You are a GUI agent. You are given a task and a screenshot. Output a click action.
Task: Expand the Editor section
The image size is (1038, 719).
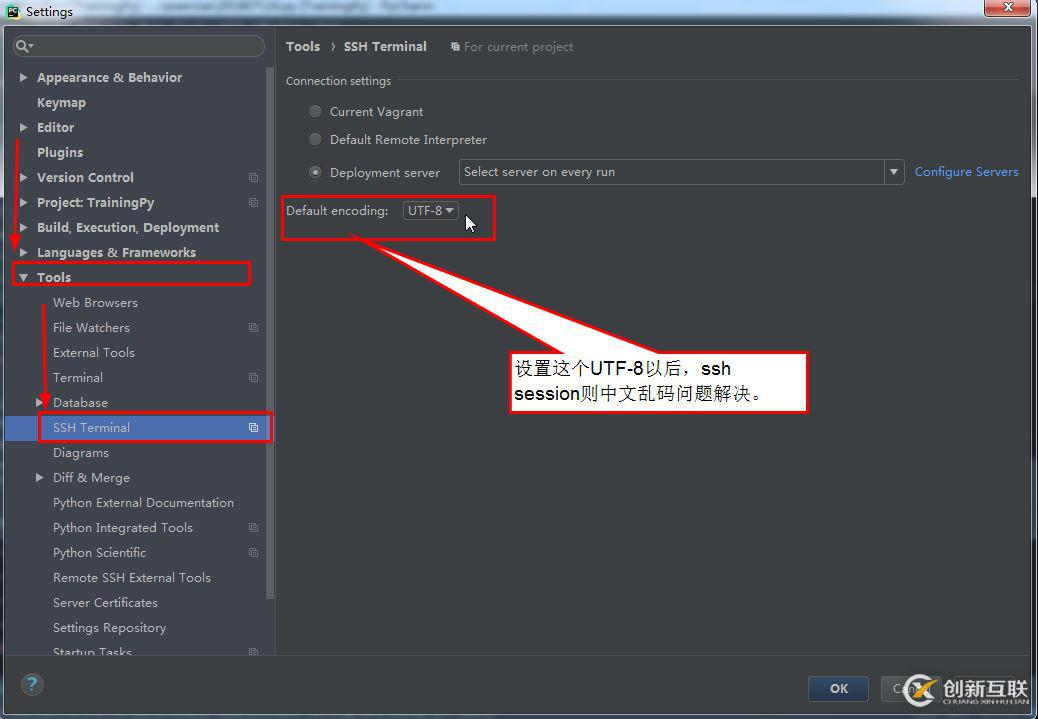[x=24, y=127]
